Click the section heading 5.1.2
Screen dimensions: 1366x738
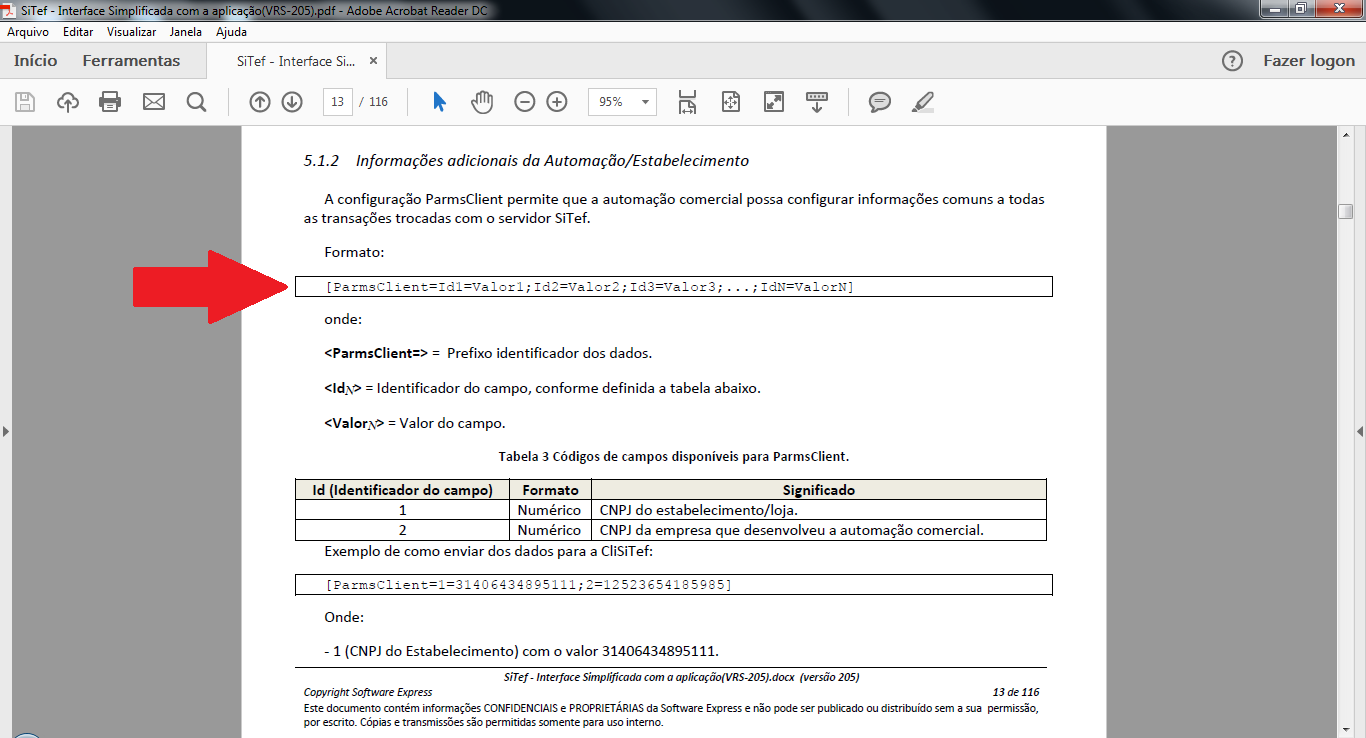pos(526,160)
